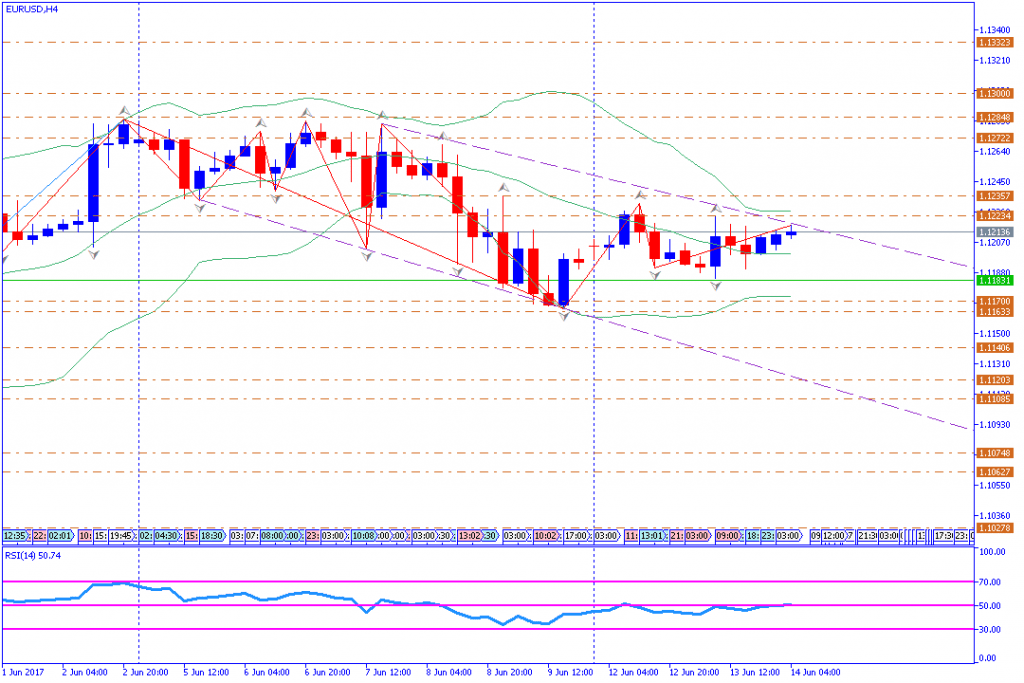Screen dimensions: 1024x683
Task: Click the gray current price tag 1.12136
Action: 995,232
